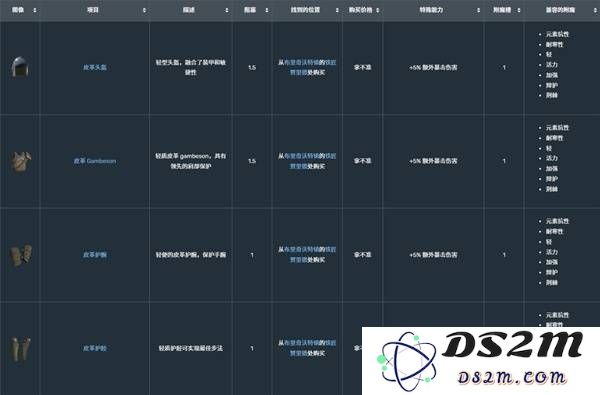Sort table by the 项目 column arrows

coord(144,10)
